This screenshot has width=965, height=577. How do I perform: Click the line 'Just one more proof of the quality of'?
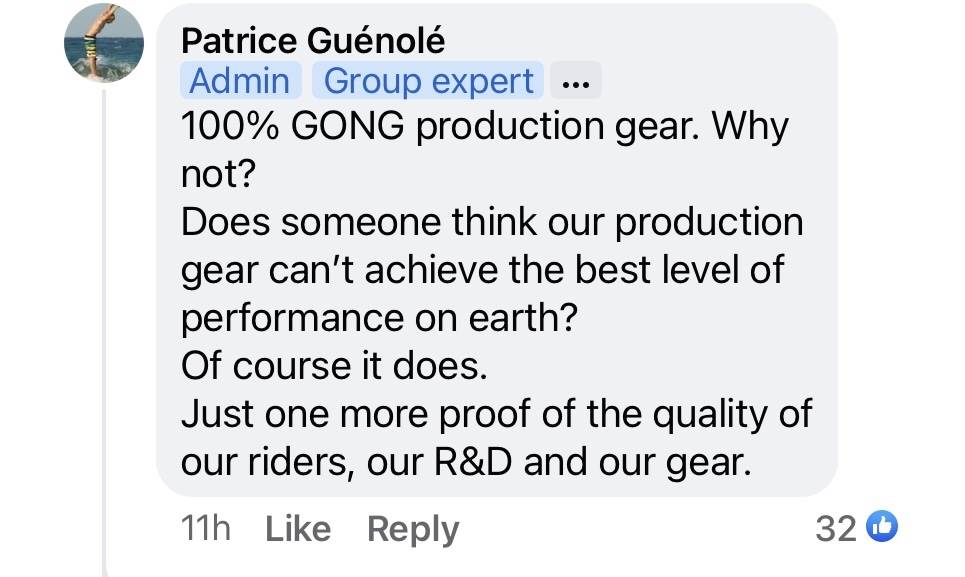496,414
